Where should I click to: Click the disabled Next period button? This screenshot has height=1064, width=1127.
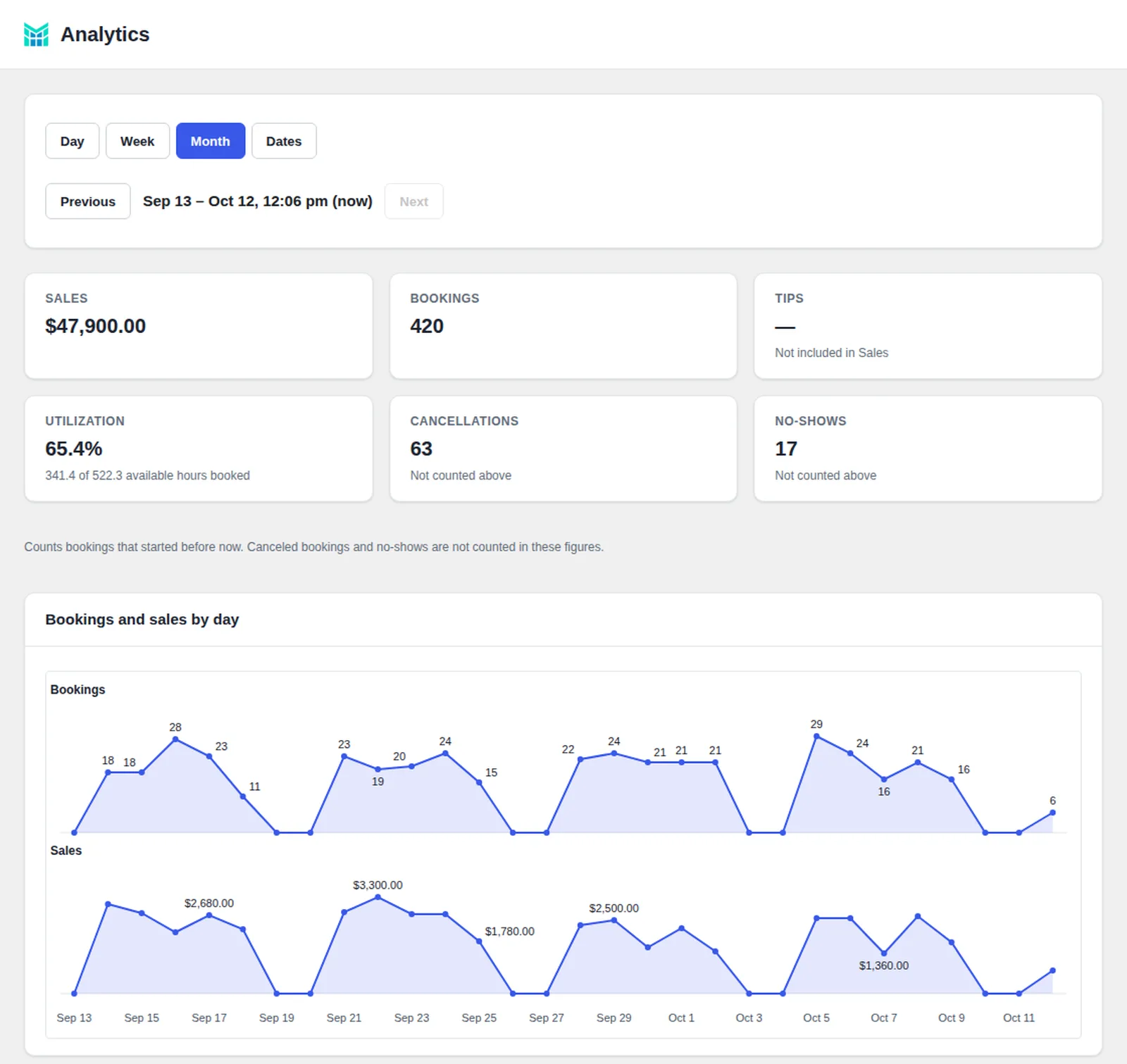point(413,201)
